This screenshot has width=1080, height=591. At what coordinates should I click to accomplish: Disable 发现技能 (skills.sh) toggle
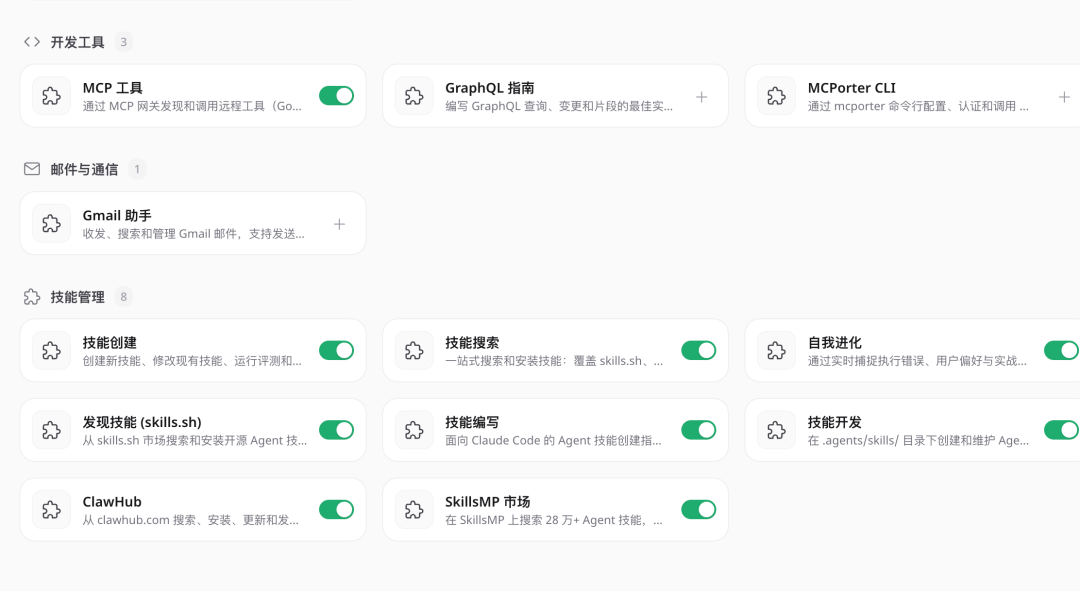pos(337,430)
